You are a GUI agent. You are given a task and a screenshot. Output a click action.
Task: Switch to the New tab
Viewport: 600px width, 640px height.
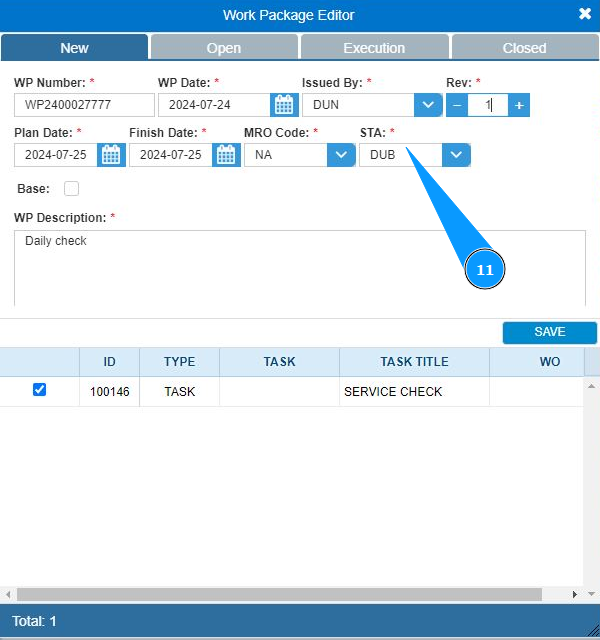(74, 47)
